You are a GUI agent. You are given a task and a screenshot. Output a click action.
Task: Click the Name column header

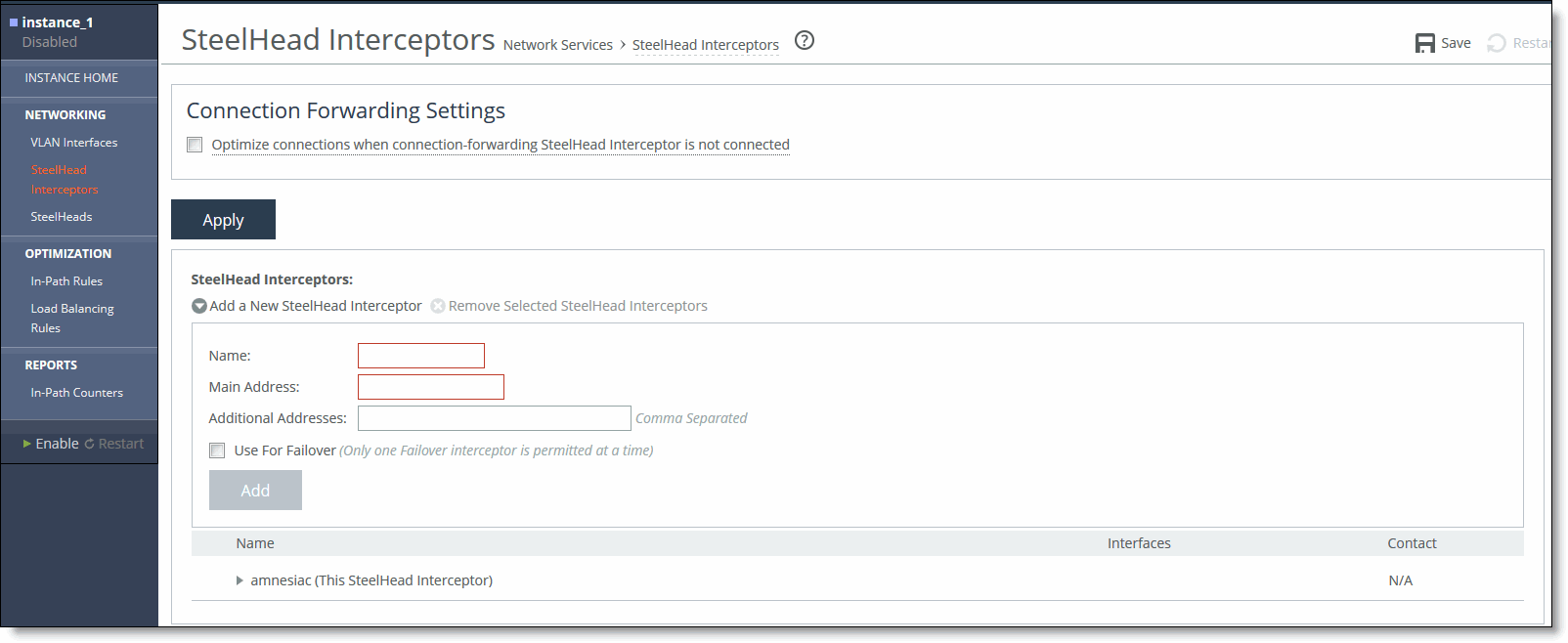[255, 543]
